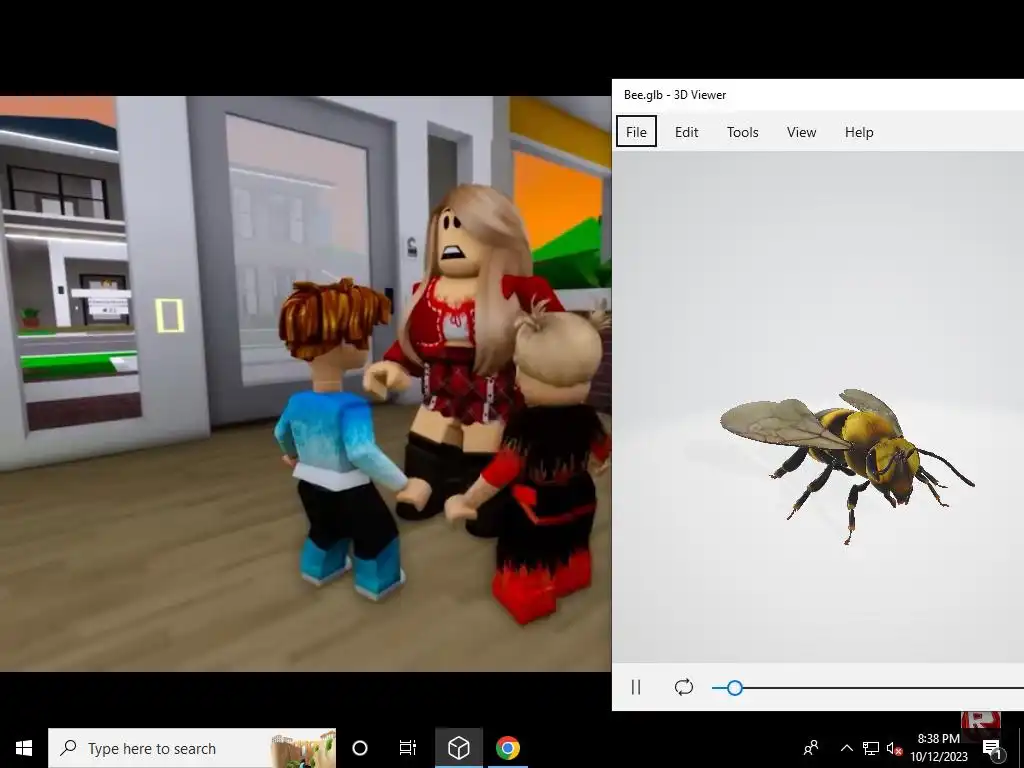The image size is (1024, 768).
Task: Click the bee 3D model in the viewport
Action: click(848, 459)
